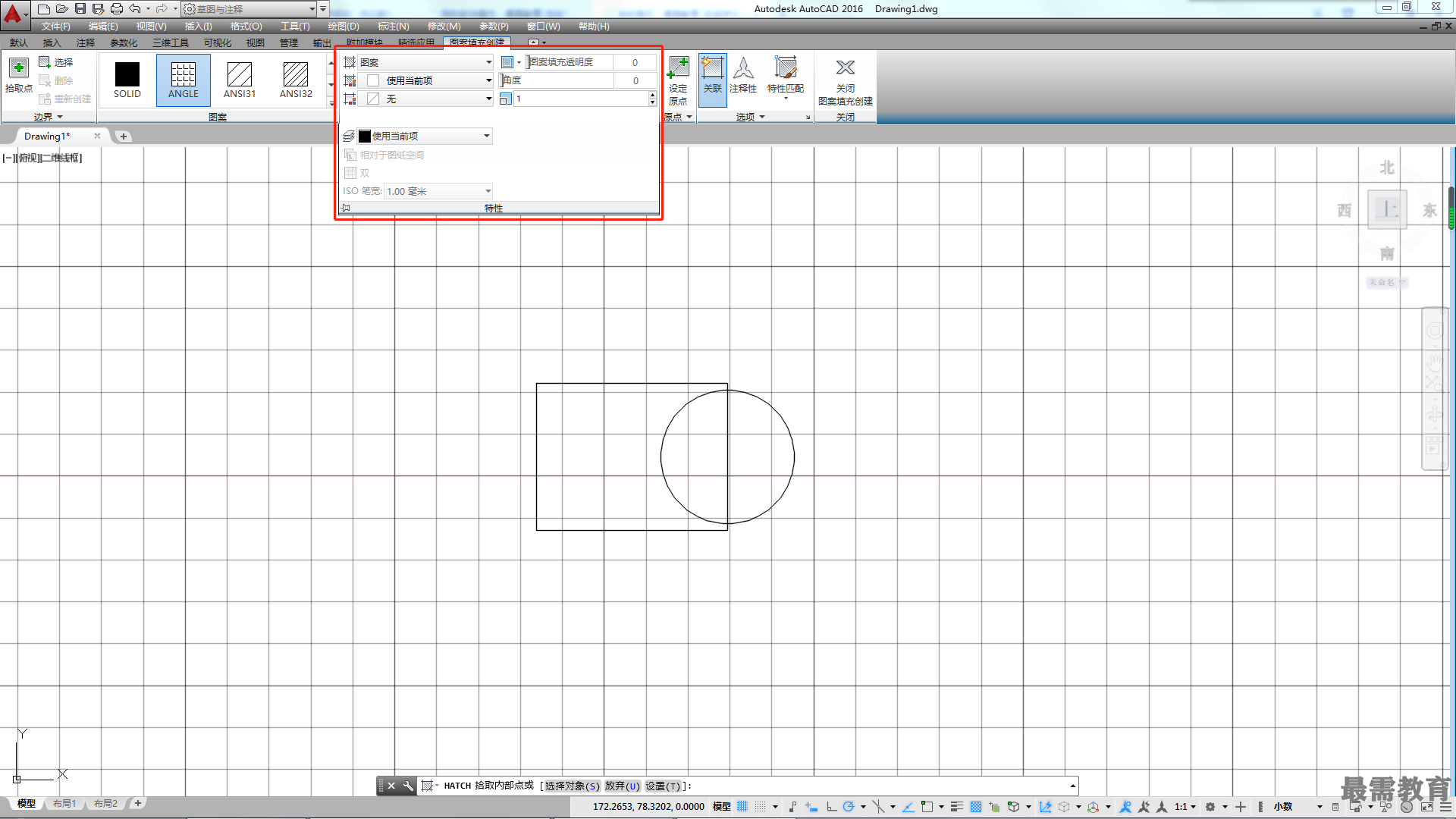1456x819 pixels.
Task: Click the Save icon in Quick Access toolbar
Action: [x=80, y=9]
